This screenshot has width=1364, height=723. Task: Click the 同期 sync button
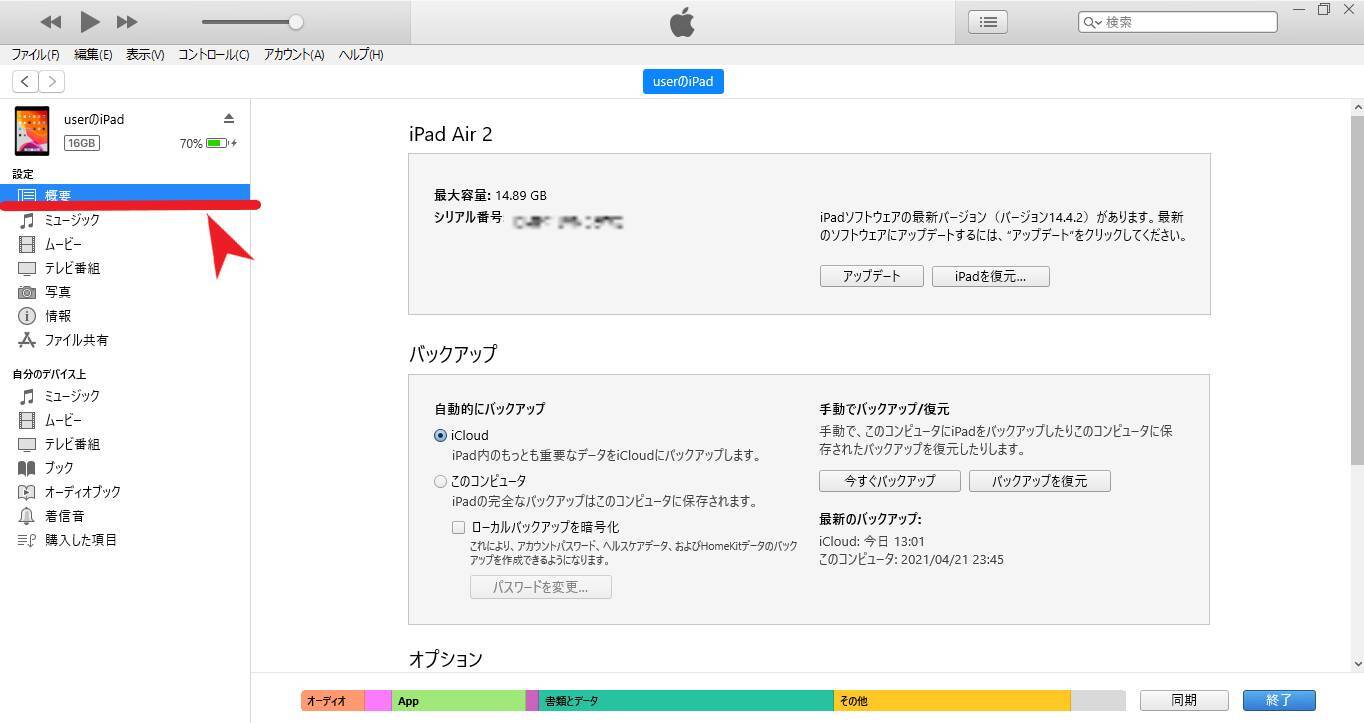[x=1184, y=700]
